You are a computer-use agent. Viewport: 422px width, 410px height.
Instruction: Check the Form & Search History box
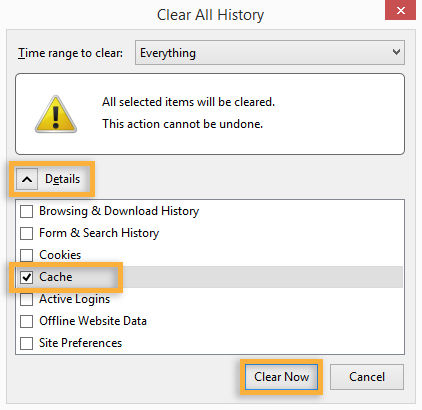tap(26, 233)
